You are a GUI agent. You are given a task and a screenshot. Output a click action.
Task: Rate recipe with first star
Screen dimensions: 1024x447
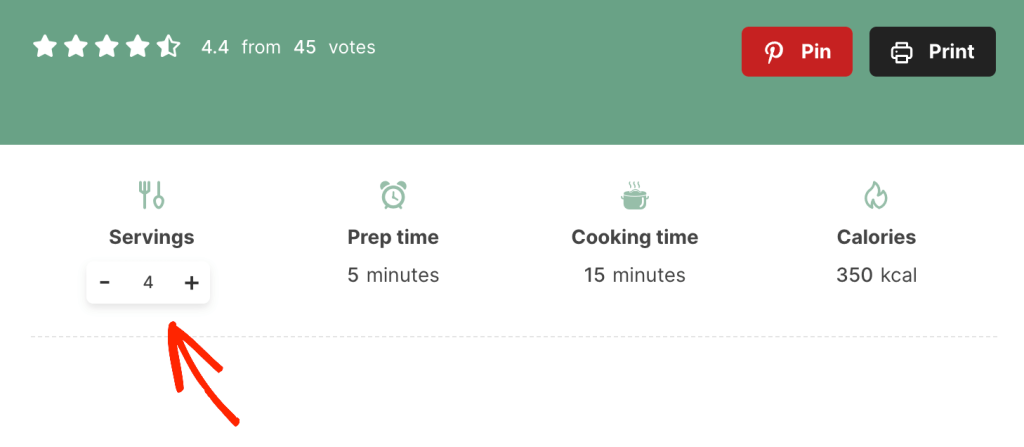point(45,47)
